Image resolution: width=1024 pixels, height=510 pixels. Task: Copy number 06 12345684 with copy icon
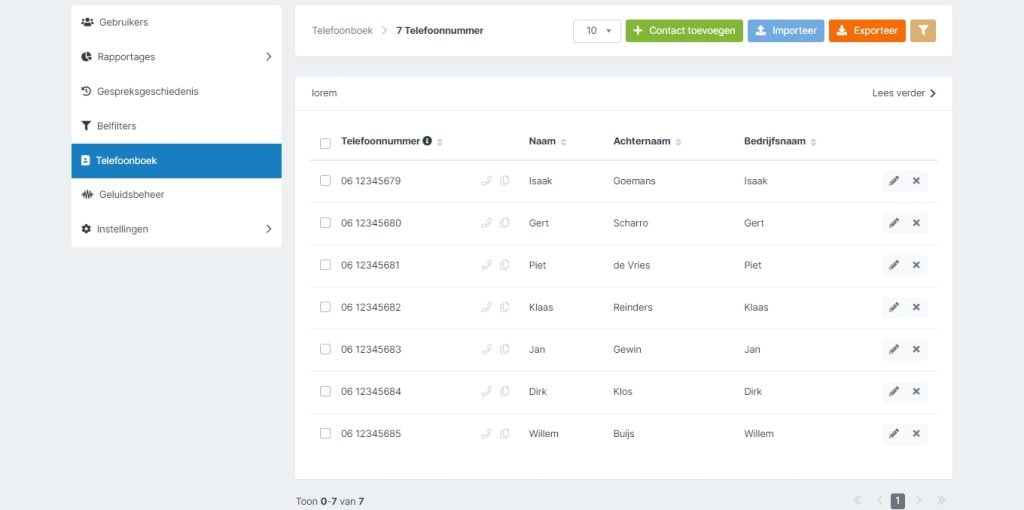click(x=504, y=392)
